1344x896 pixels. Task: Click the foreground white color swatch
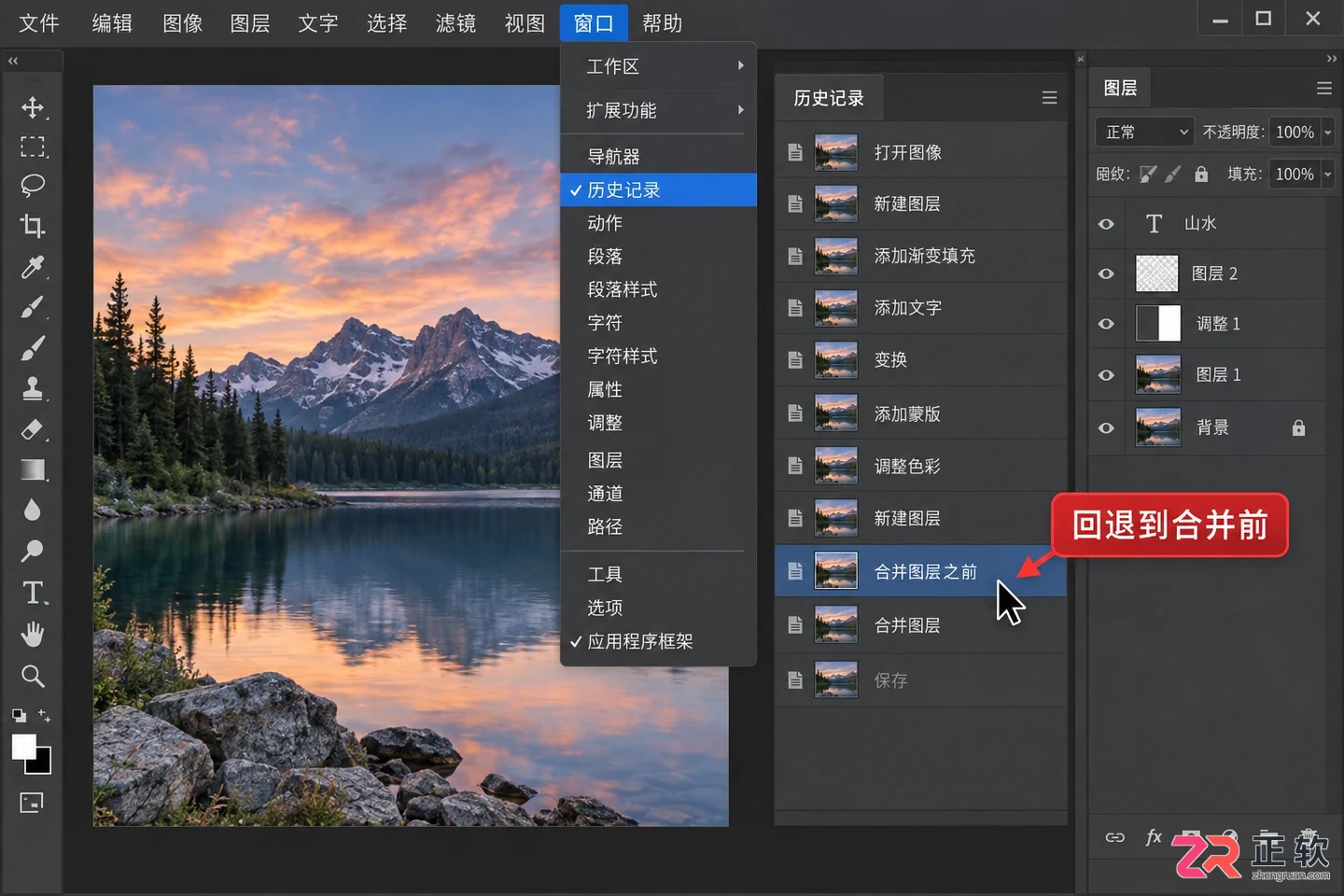pos(22,745)
